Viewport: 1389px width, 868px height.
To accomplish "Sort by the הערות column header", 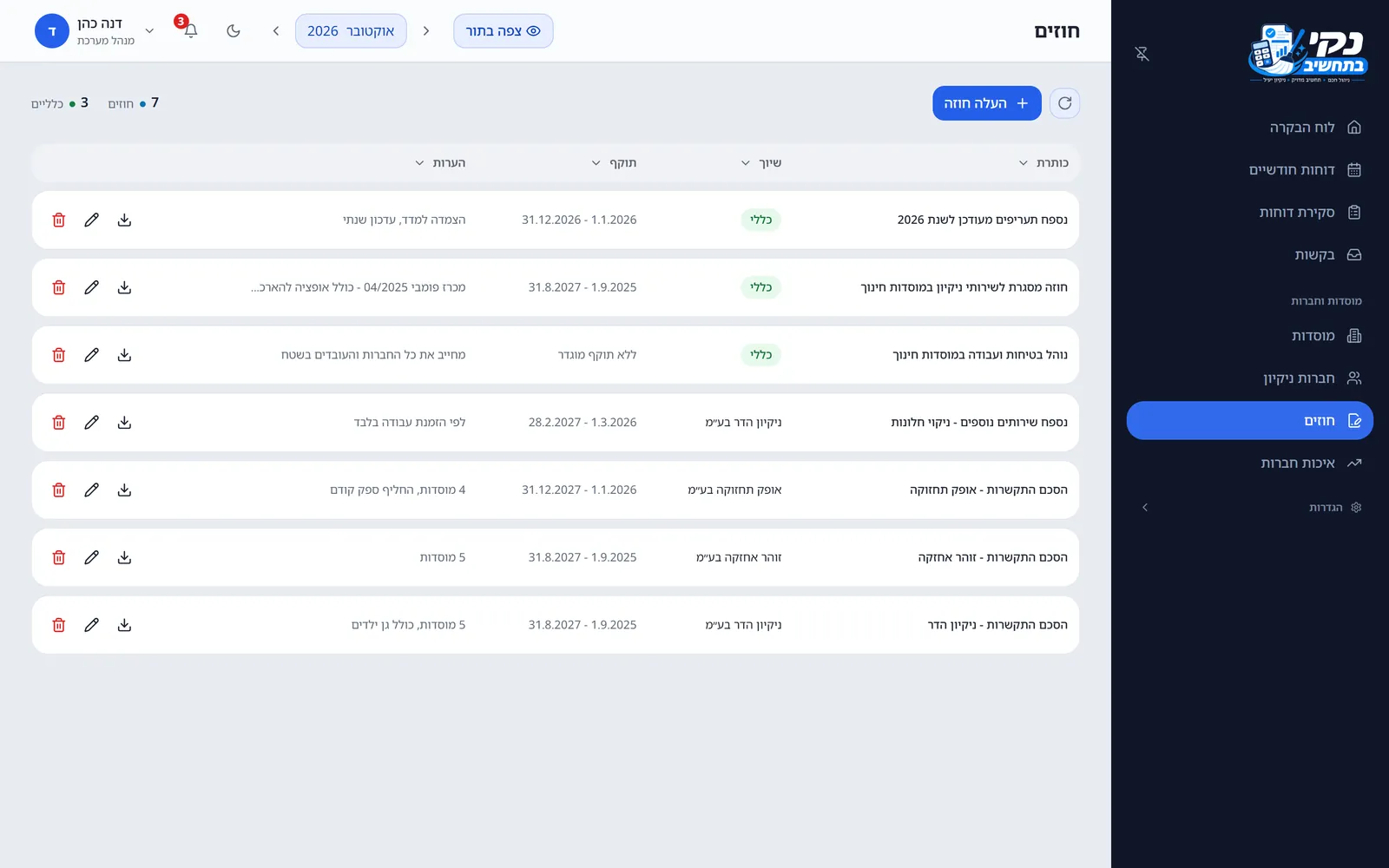I will 440,162.
